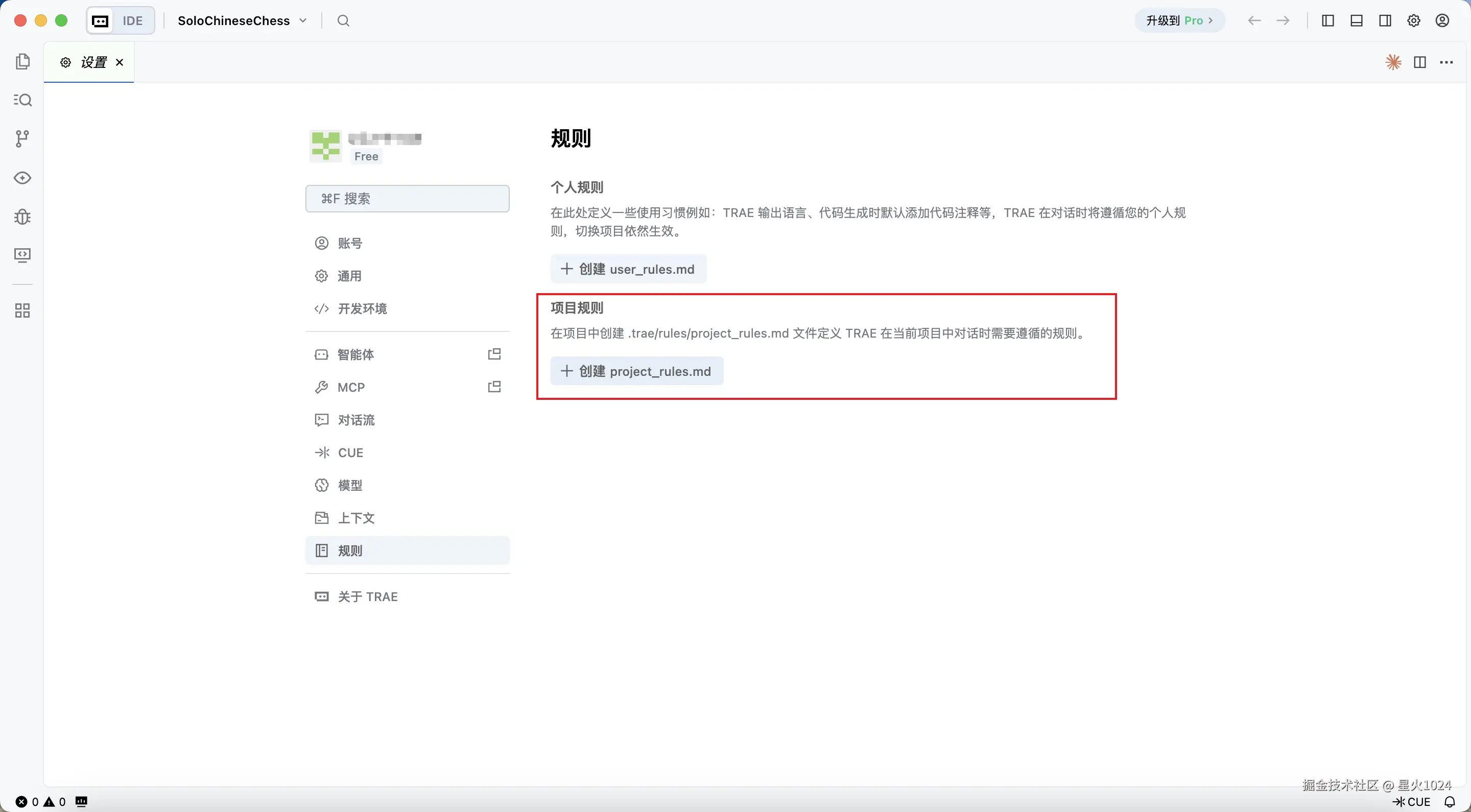Toggle the right secondary sidebar layout
1471x812 pixels.
click(x=1385, y=20)
